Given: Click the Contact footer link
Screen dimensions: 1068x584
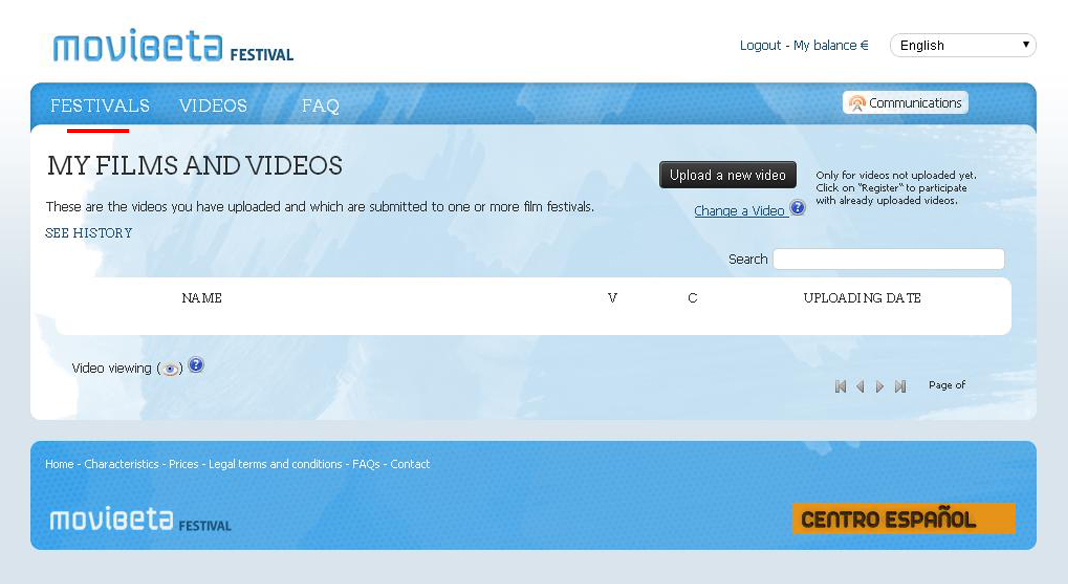Looking at the screenshot, I should tap(410, 464).
